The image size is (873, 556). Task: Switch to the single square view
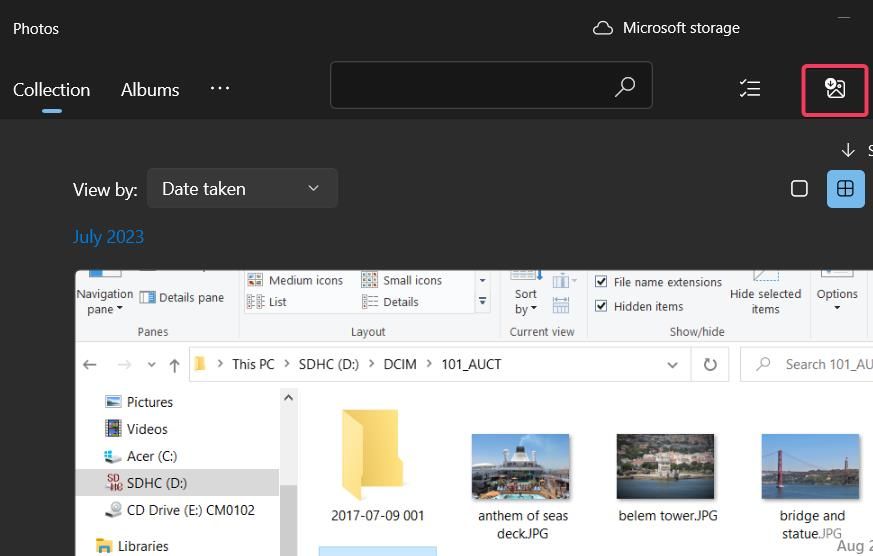click(x=799, y=188)
